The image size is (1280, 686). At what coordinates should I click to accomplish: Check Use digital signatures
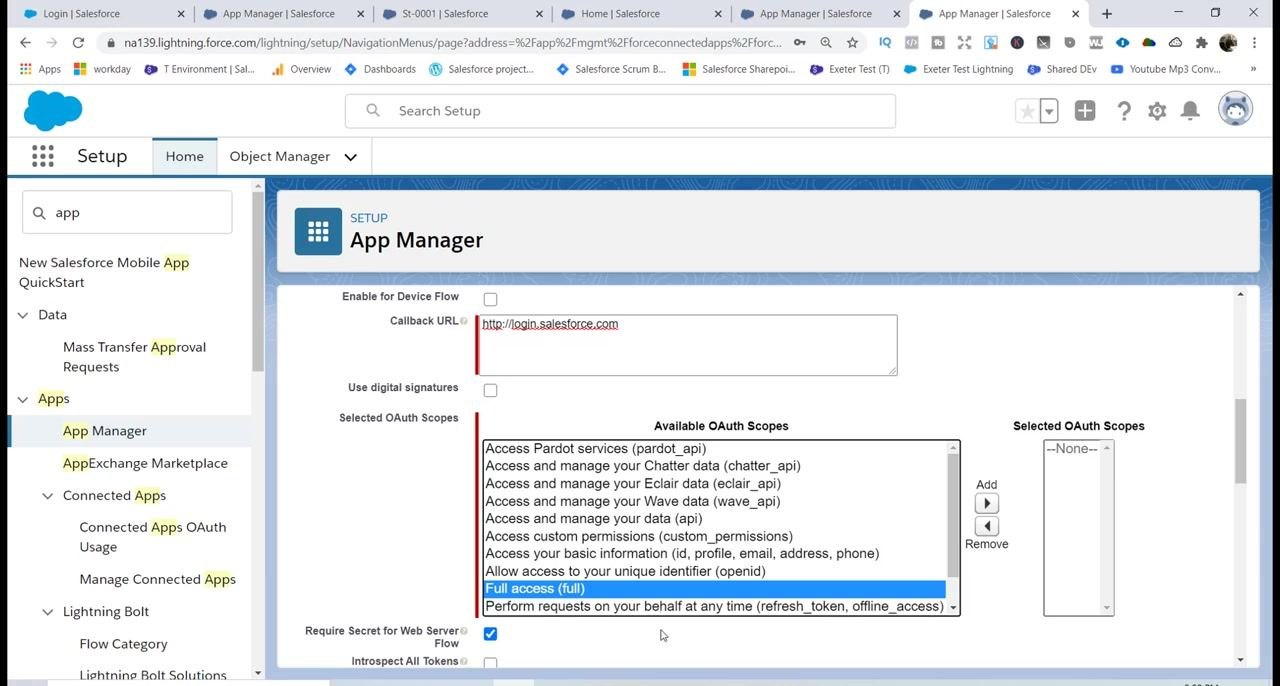pyautogui.click(x=490, y=390)
